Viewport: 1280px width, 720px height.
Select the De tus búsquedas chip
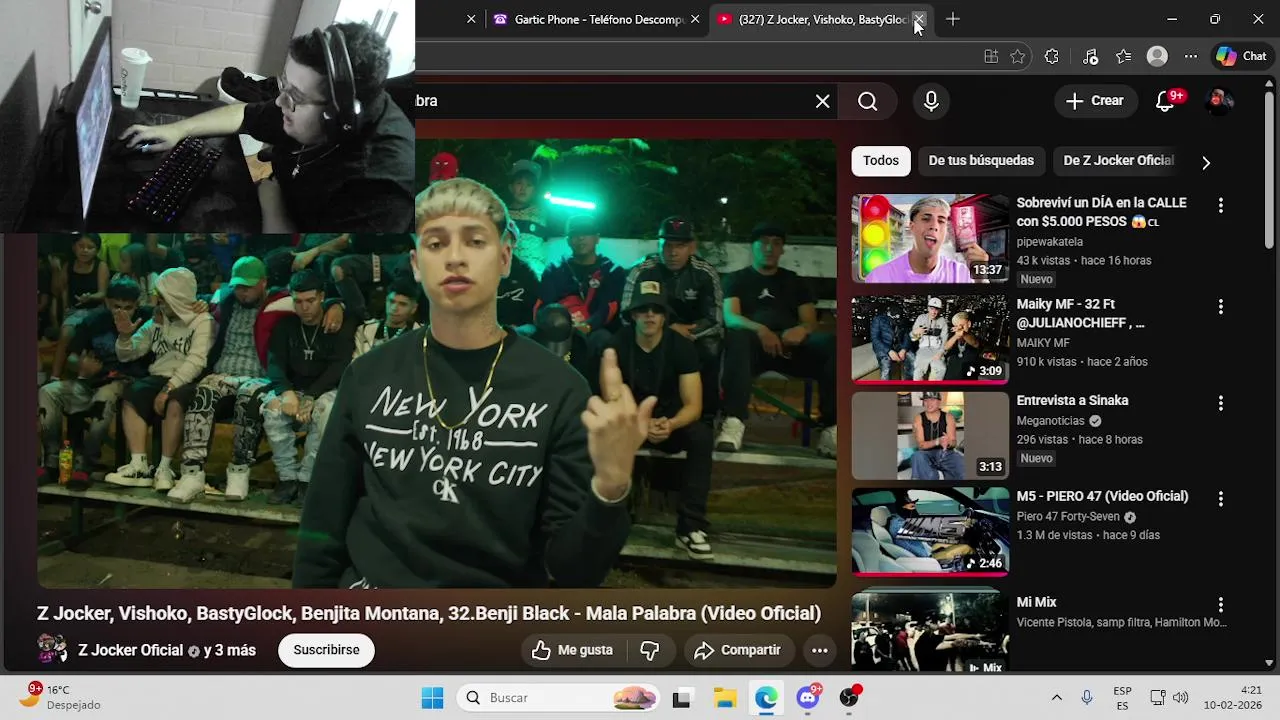(981, 161)
